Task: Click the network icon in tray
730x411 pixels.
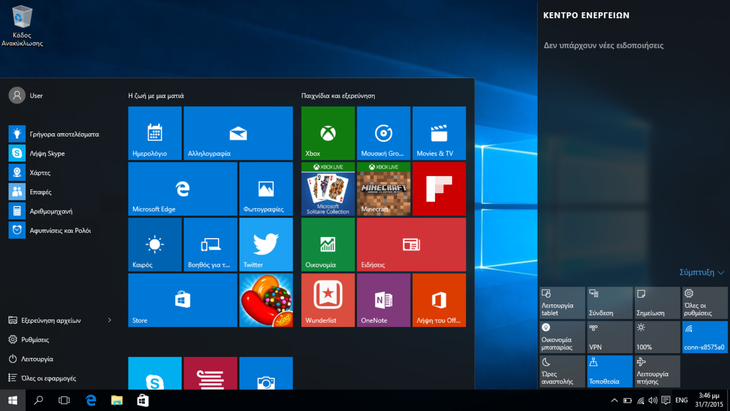Action: pos(641,400)
